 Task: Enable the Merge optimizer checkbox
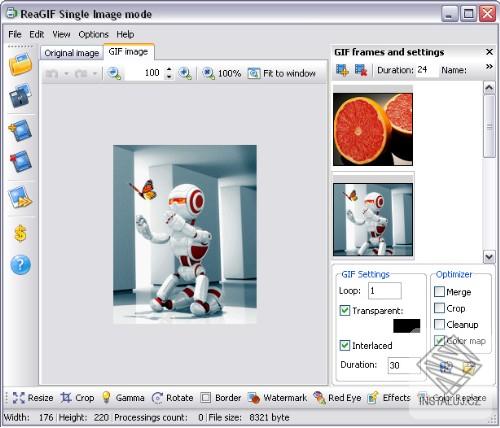439,292
